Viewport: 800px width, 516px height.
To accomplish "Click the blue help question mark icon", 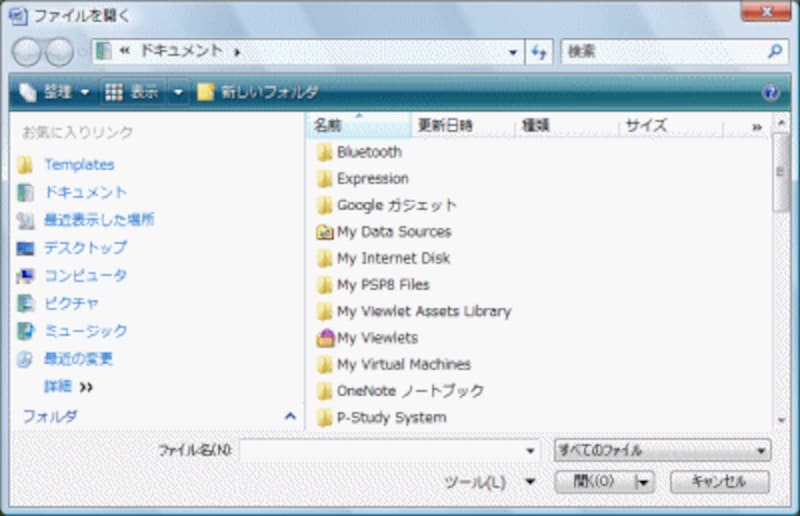I will click(x=771, y=92).
